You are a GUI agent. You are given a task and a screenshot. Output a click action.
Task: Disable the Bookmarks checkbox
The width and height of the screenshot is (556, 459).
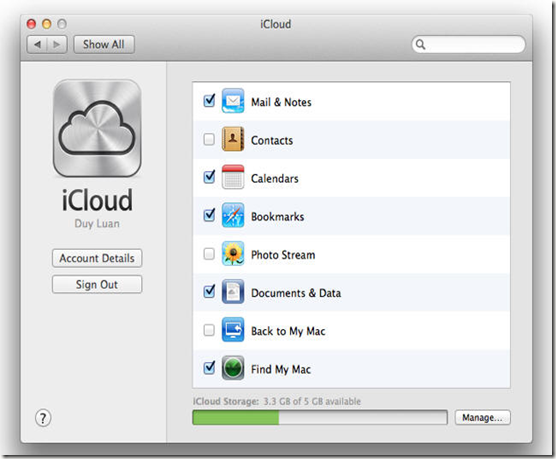click(209, 215)
